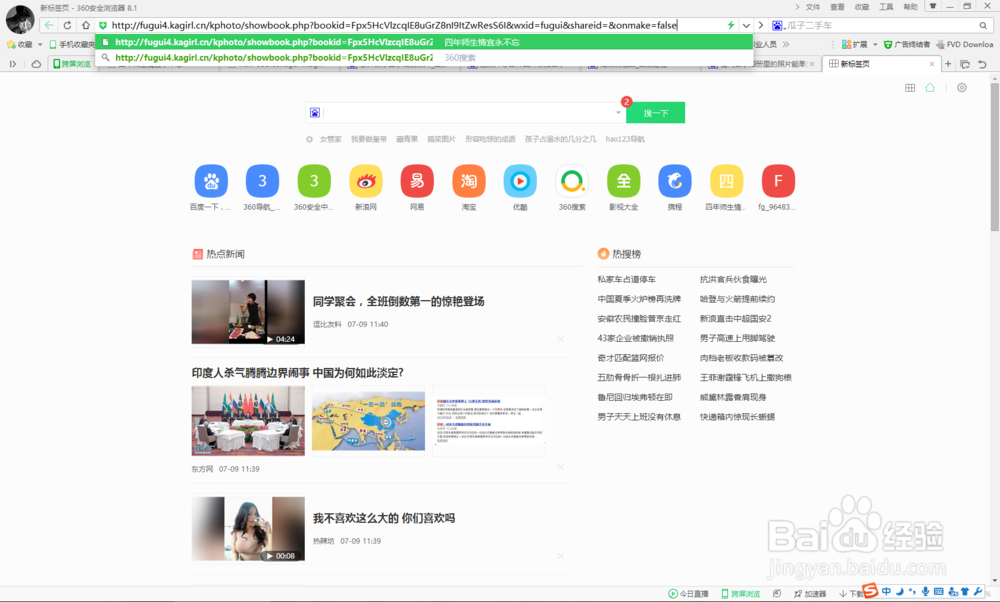Open the 私家车占道停车 hot search entry
The image size is (1000, 602).
[626, 279]
